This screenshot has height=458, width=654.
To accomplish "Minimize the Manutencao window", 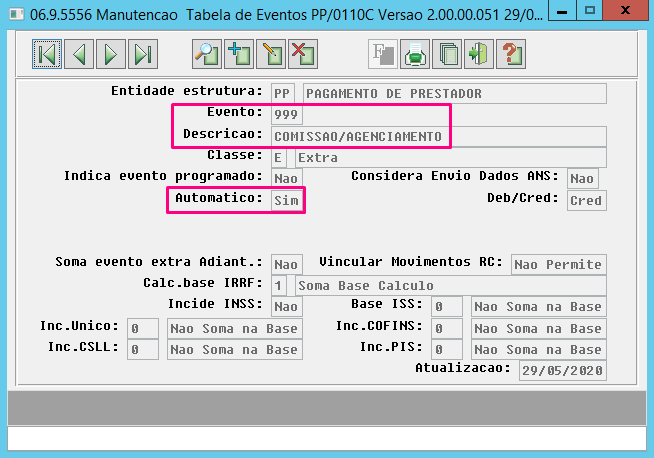I will (562, 11).
